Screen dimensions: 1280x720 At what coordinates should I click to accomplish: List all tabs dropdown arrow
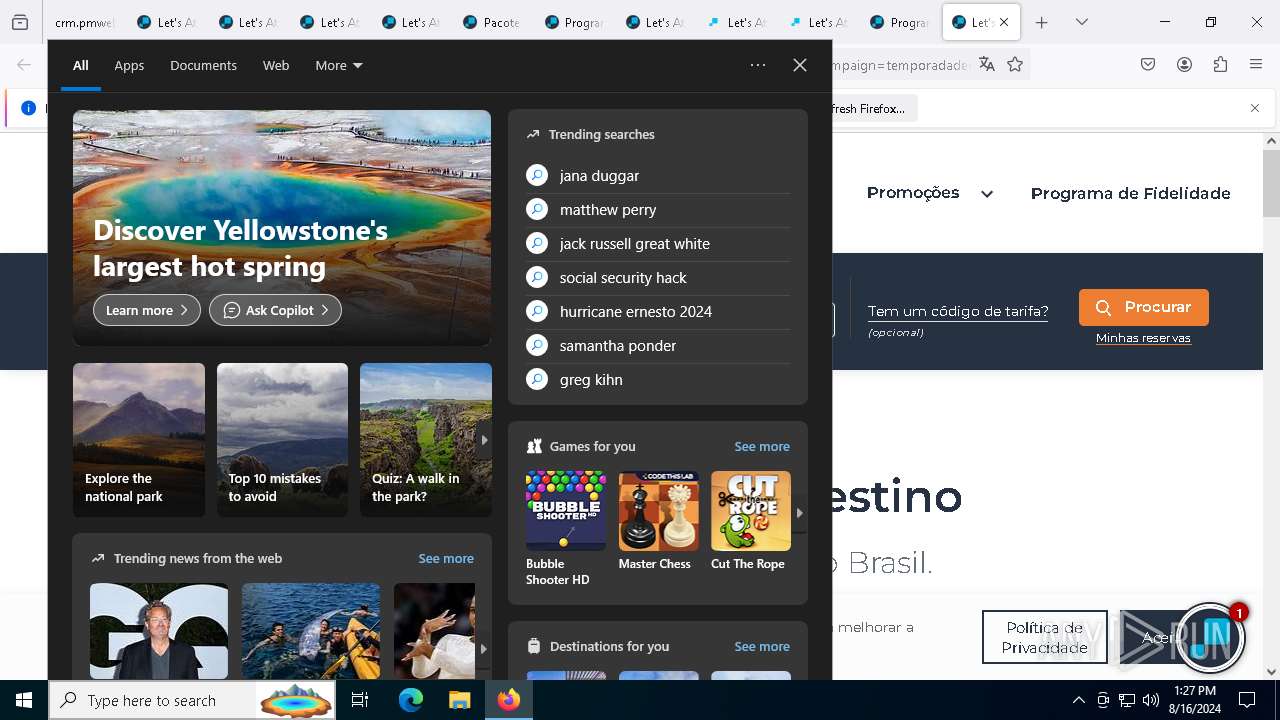tap(1081, 22)
